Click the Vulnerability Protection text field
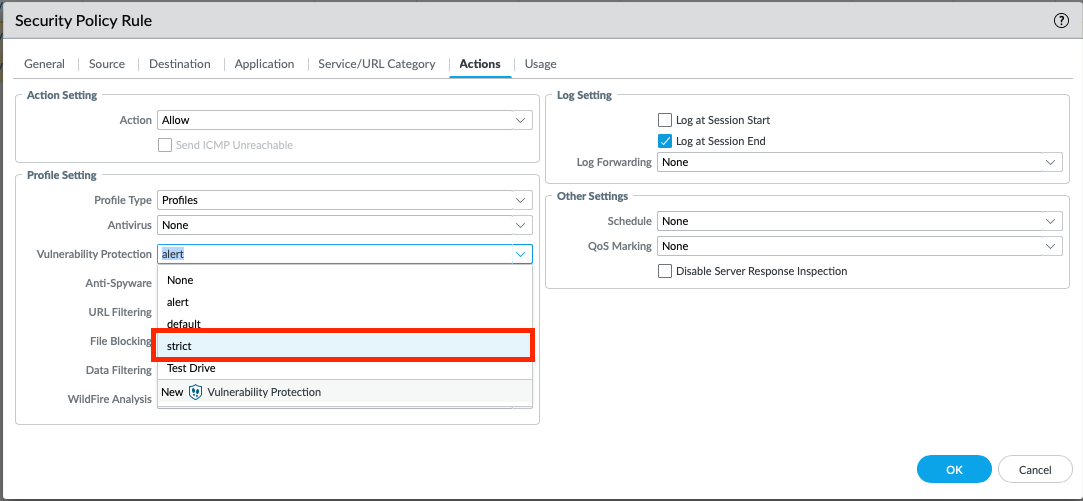1083x501 pixels. [334, 255]
